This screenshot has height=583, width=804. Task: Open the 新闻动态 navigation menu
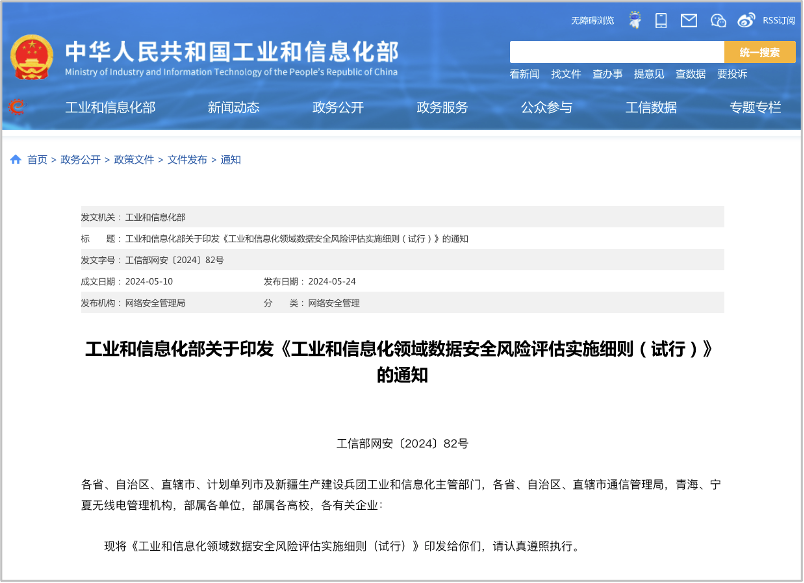234,108
